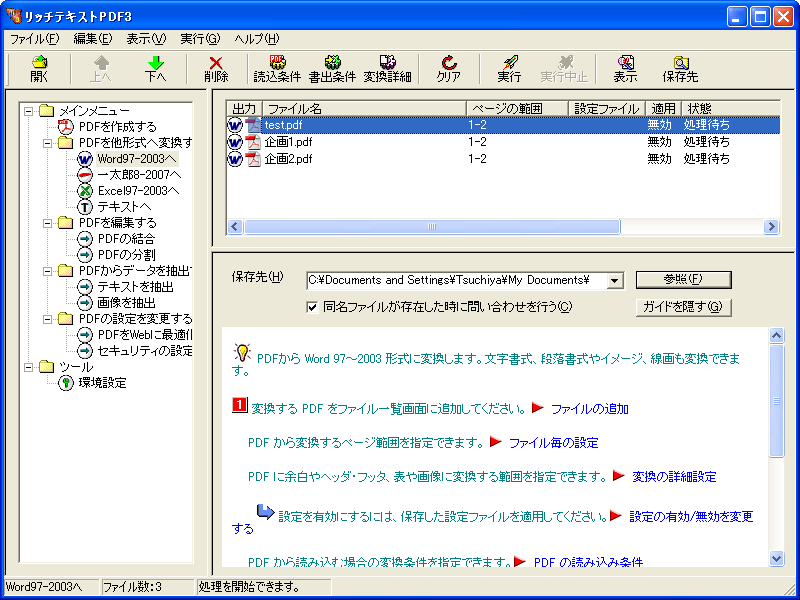Open the ファイル(F) menu
800x600 pixels.
click(34, 39)
